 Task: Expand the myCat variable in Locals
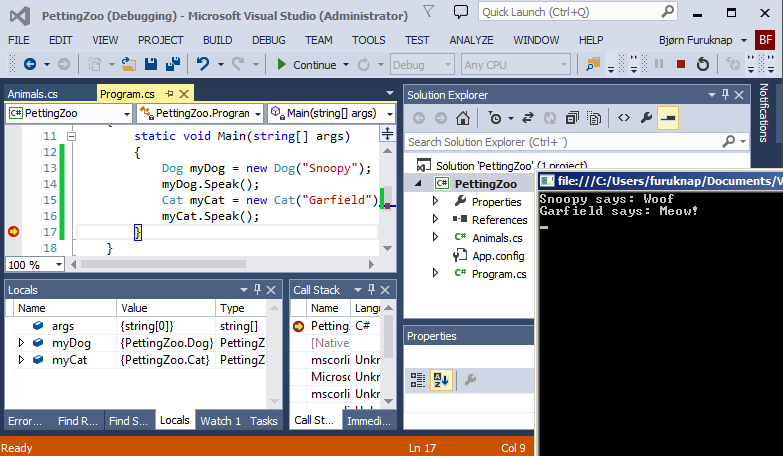21,360
